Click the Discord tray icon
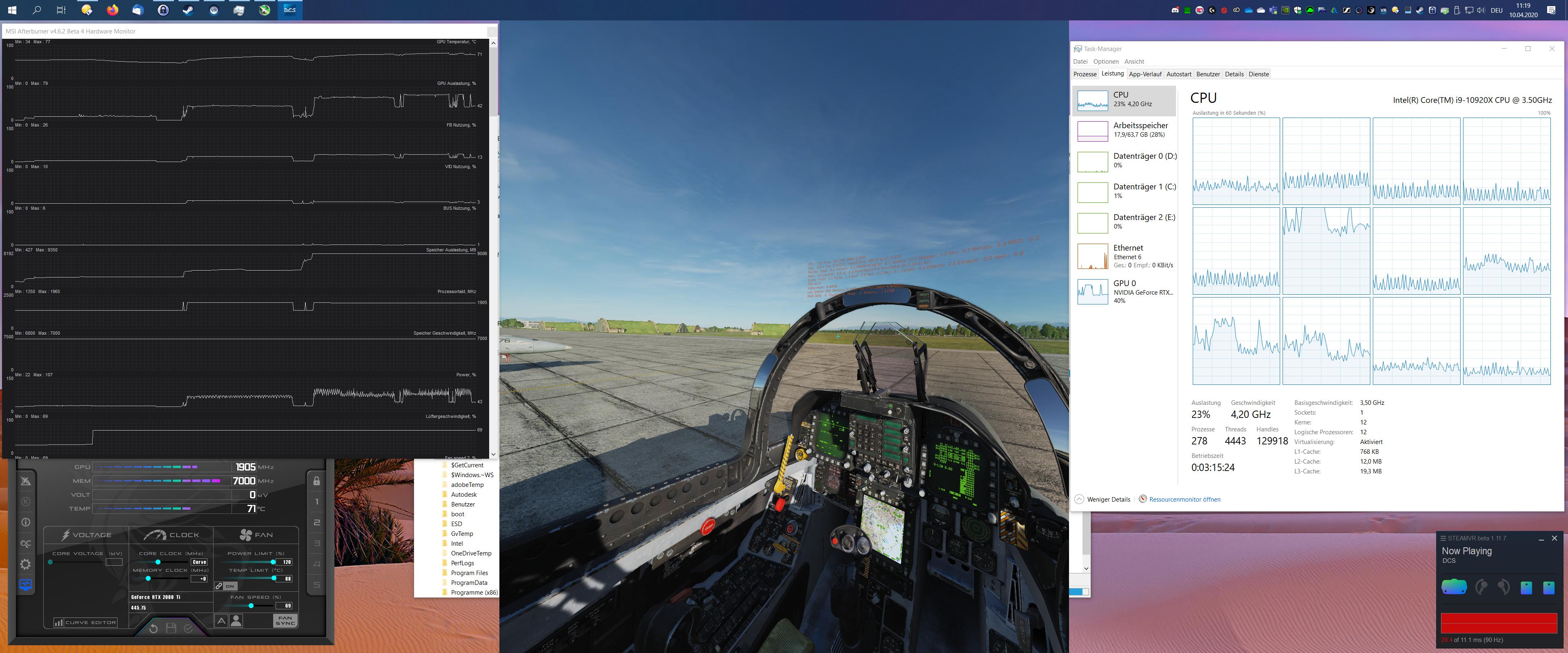This screenshot has width=1568, height=653. (x=1175, y=10)
